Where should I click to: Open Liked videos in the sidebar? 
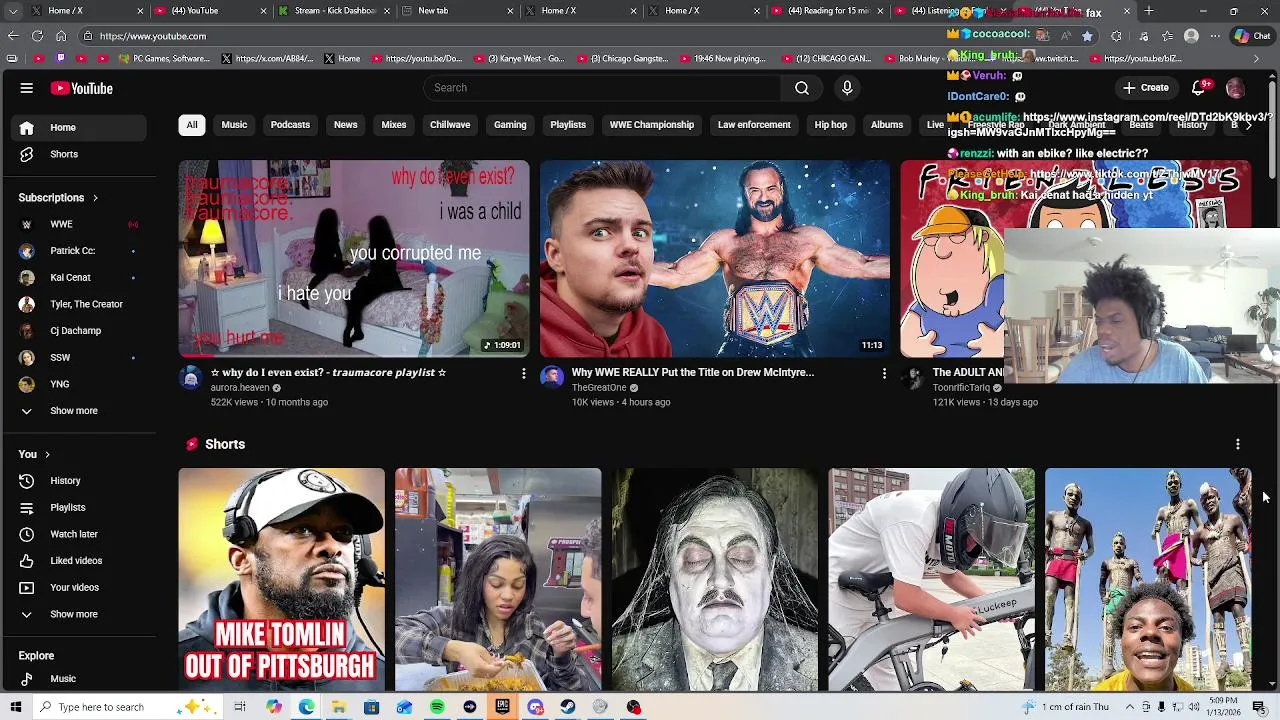(x=76, y=561)
